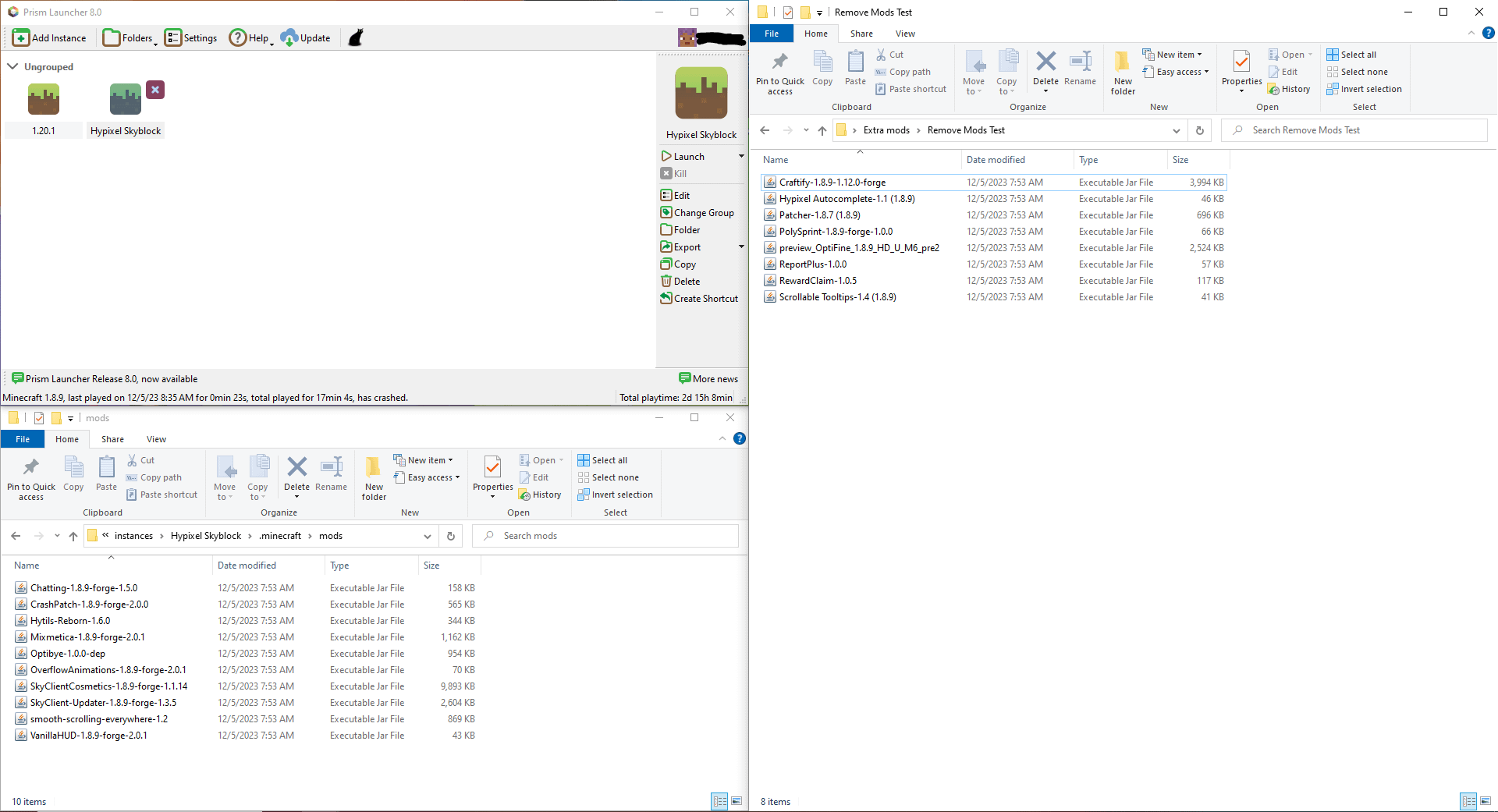The height and width of the screenshot is (812, 1498).
Task: Click Delete in the Prism instance sidebar
Action: pyautogui.click(x=680, y=281)
